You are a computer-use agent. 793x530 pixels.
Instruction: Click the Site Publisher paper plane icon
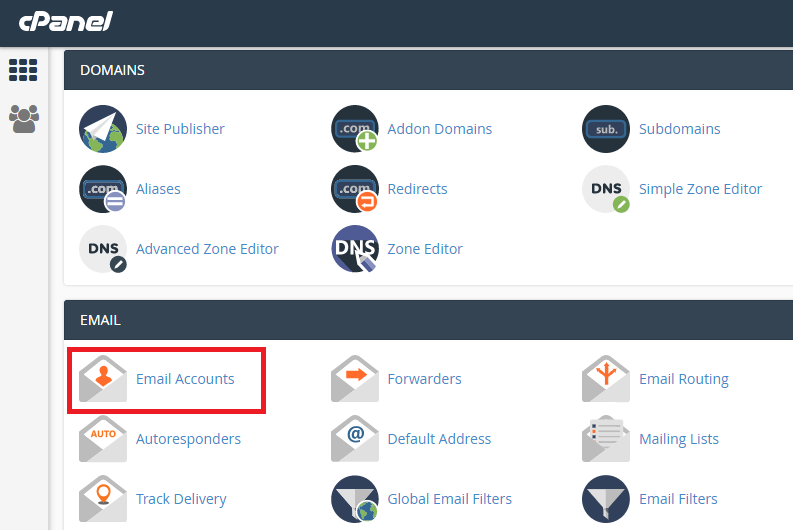coord(103,129)
